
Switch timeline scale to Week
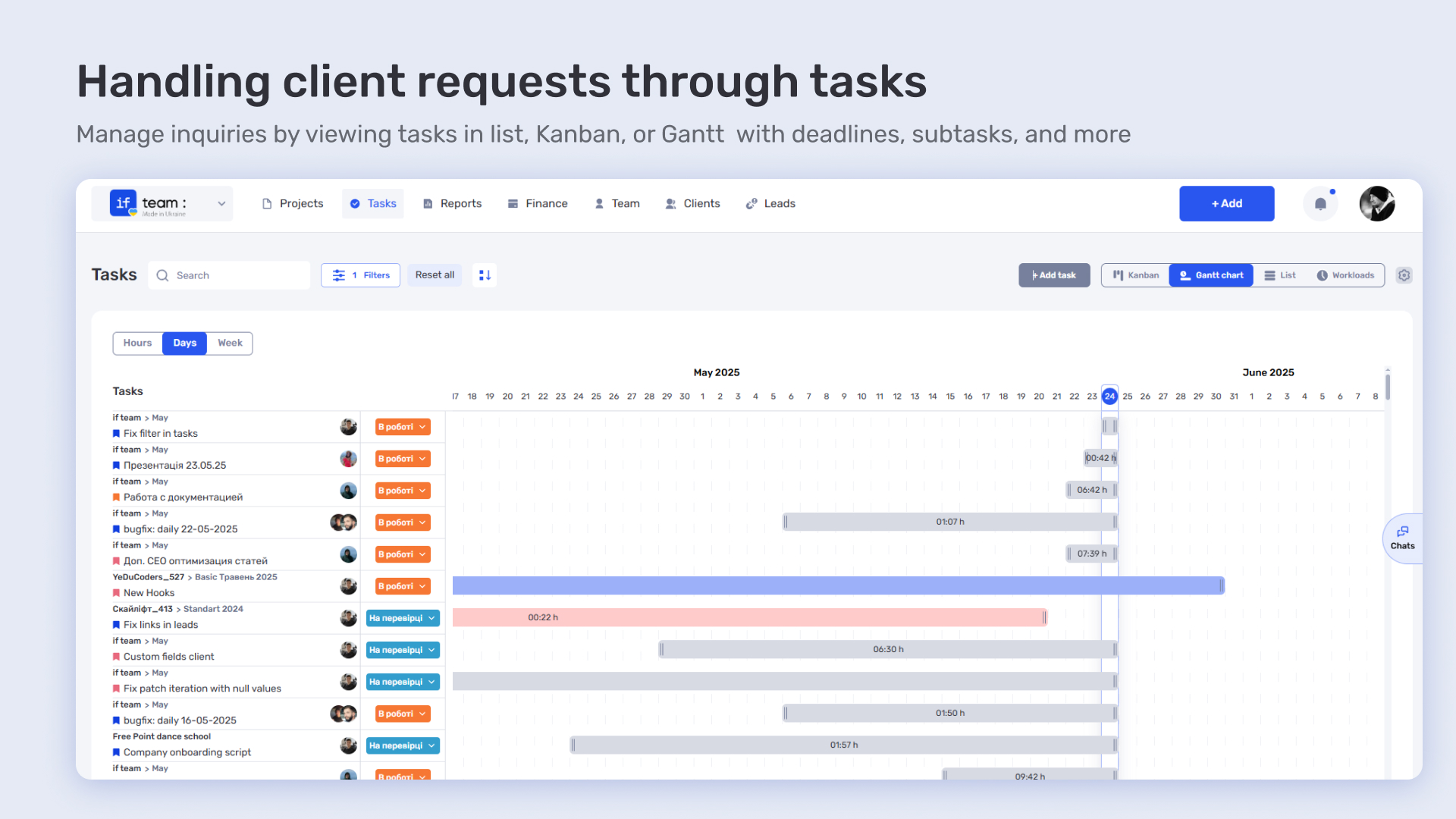point(230,343)
